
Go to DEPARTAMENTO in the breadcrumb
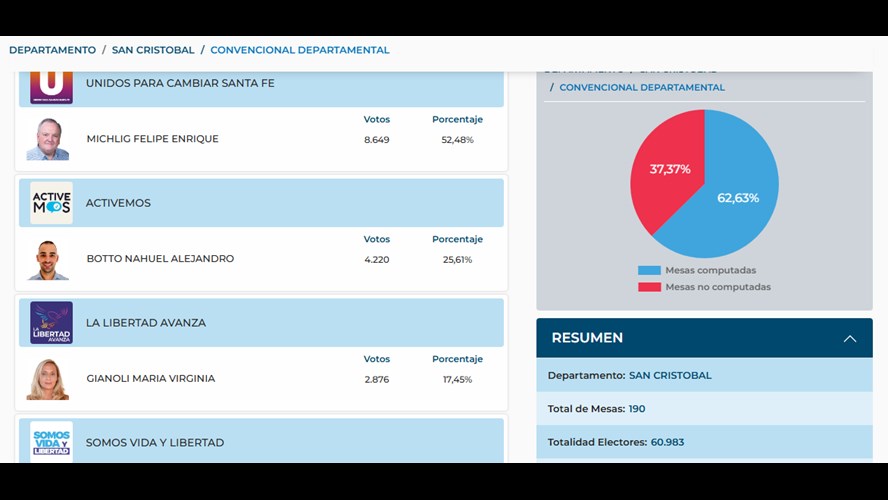pos(53,50)
